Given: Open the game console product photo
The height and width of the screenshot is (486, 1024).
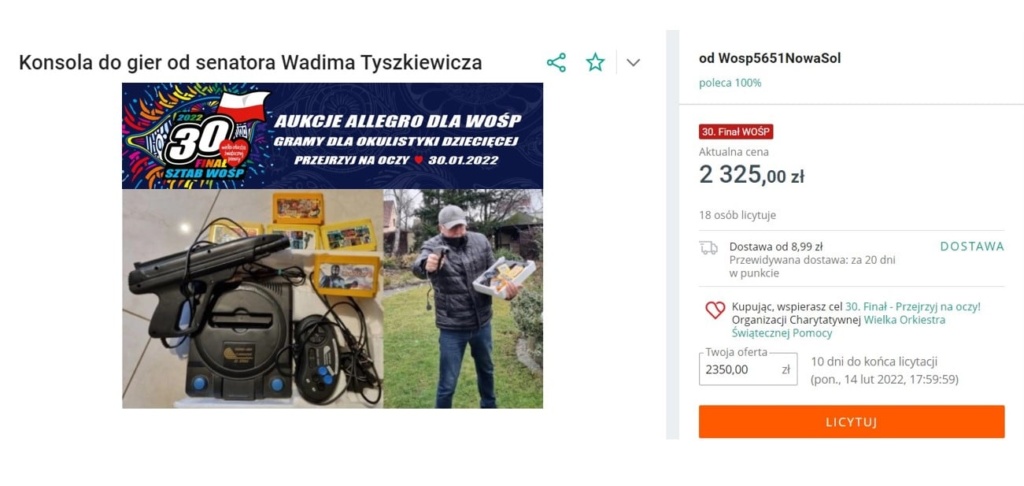Looking at the screenshot, I should click(253, 299).
